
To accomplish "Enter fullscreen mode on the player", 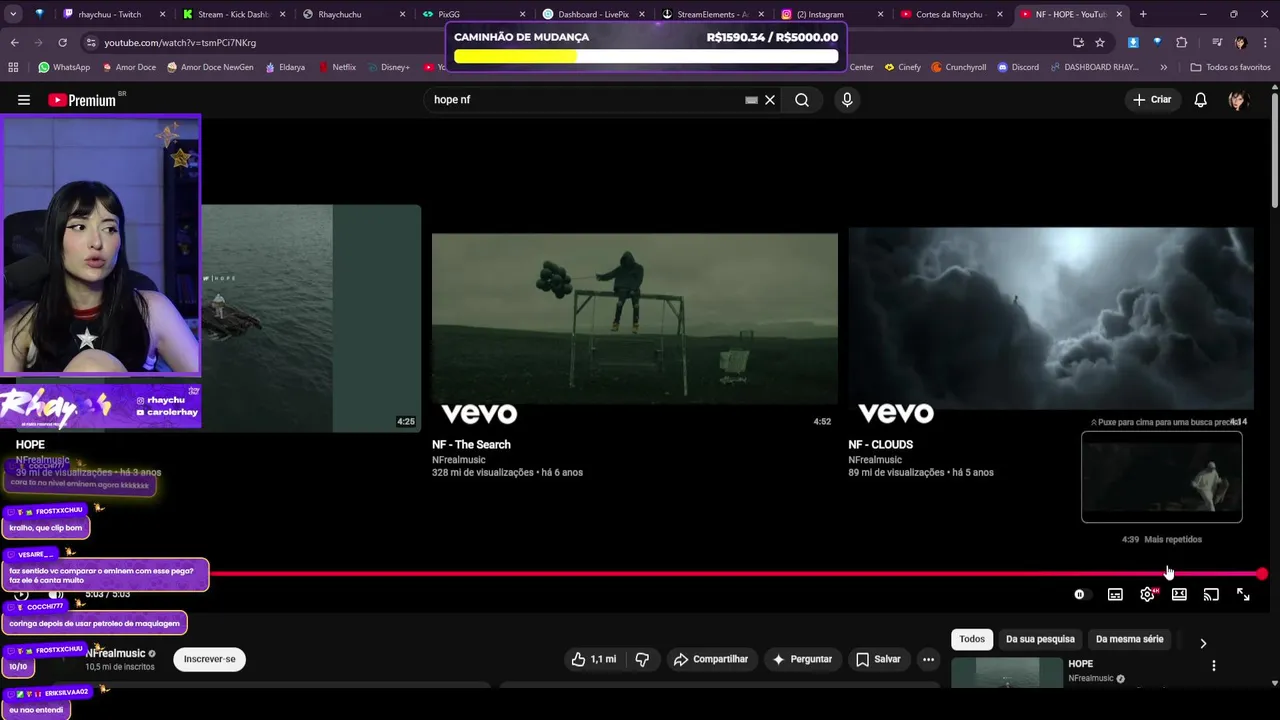I will (x=1243, y=594).
